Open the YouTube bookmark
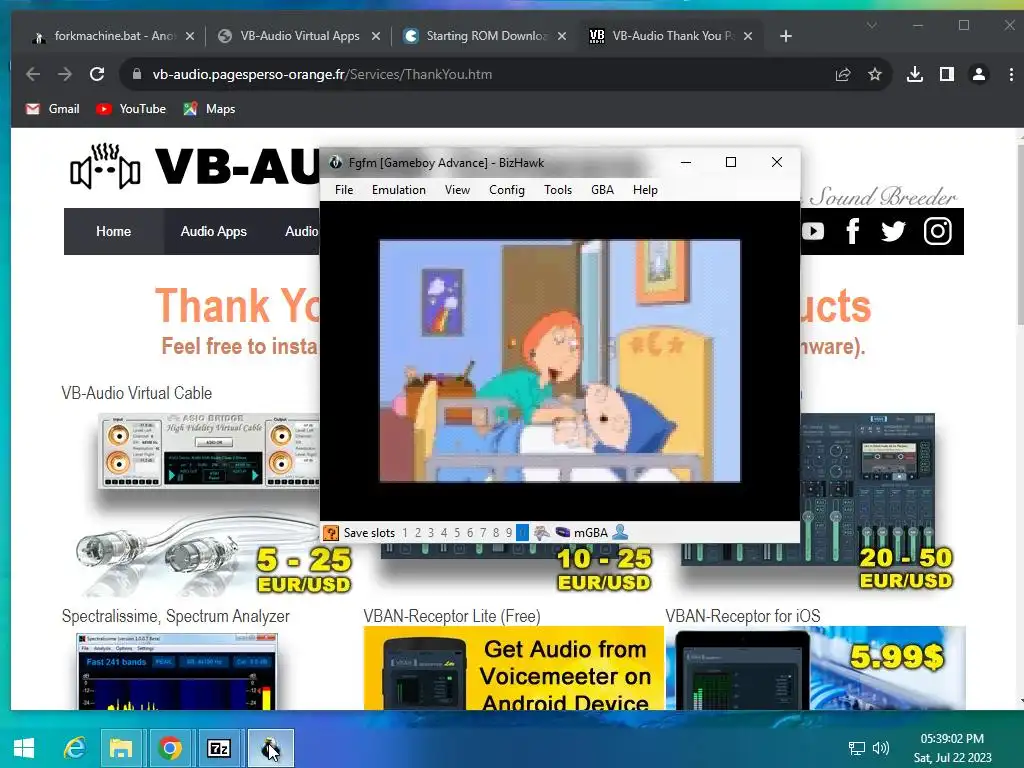The width and height of the screenshot is (1024, 768). coord(131,109)
